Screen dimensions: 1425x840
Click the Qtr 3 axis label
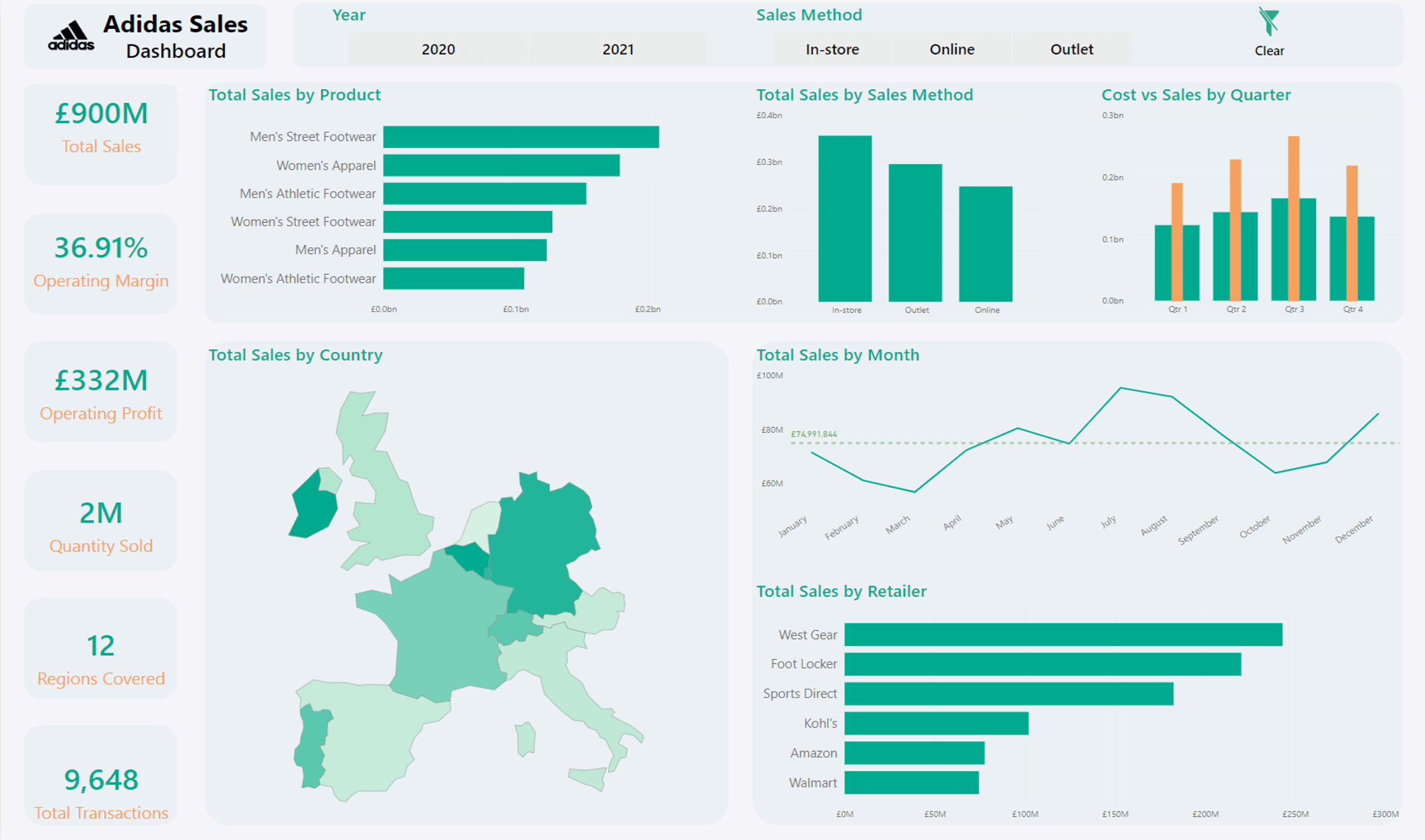pos(1294,309)
